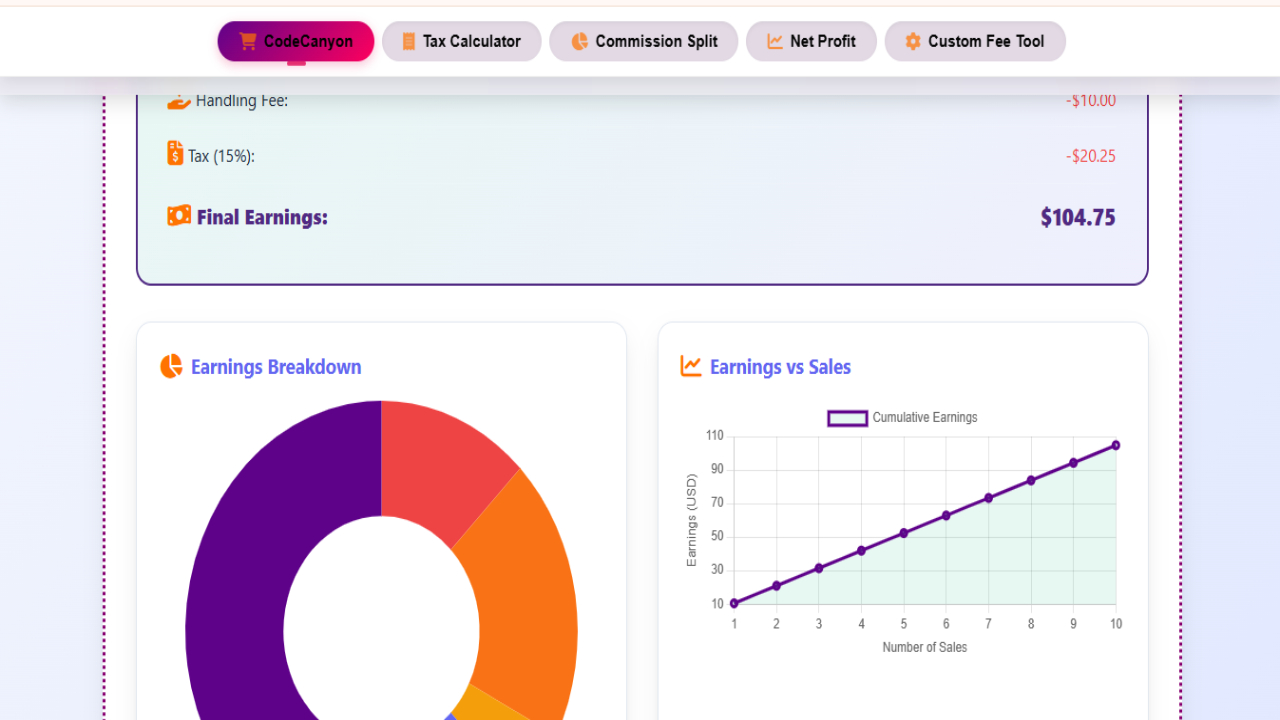Click the "70" y-axis tick label
The width and height of the screenshot is (1280, 720).
click(717, 503)
